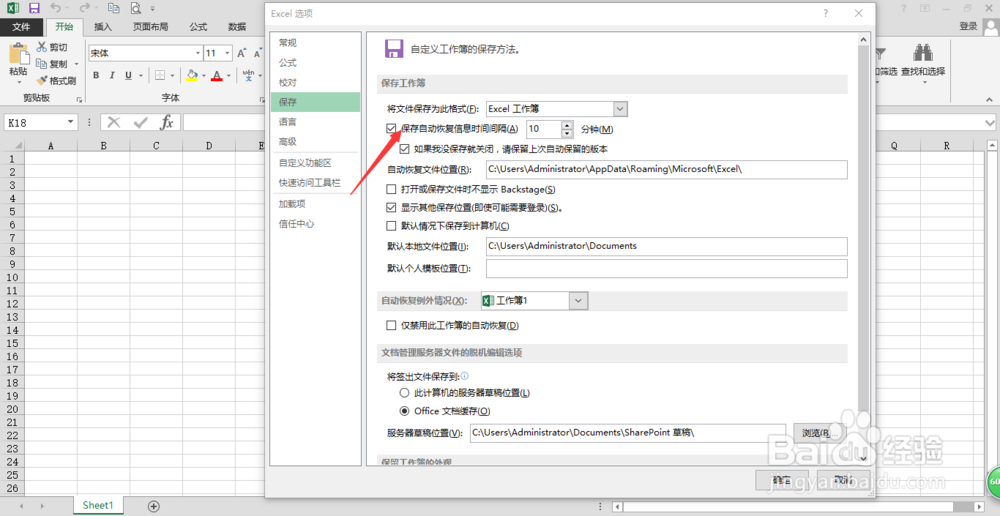Enable 打开或保存文件时不显示 Backstage checkbox
The width and height of the screenshot is (1000, 516).
point(392,189)
